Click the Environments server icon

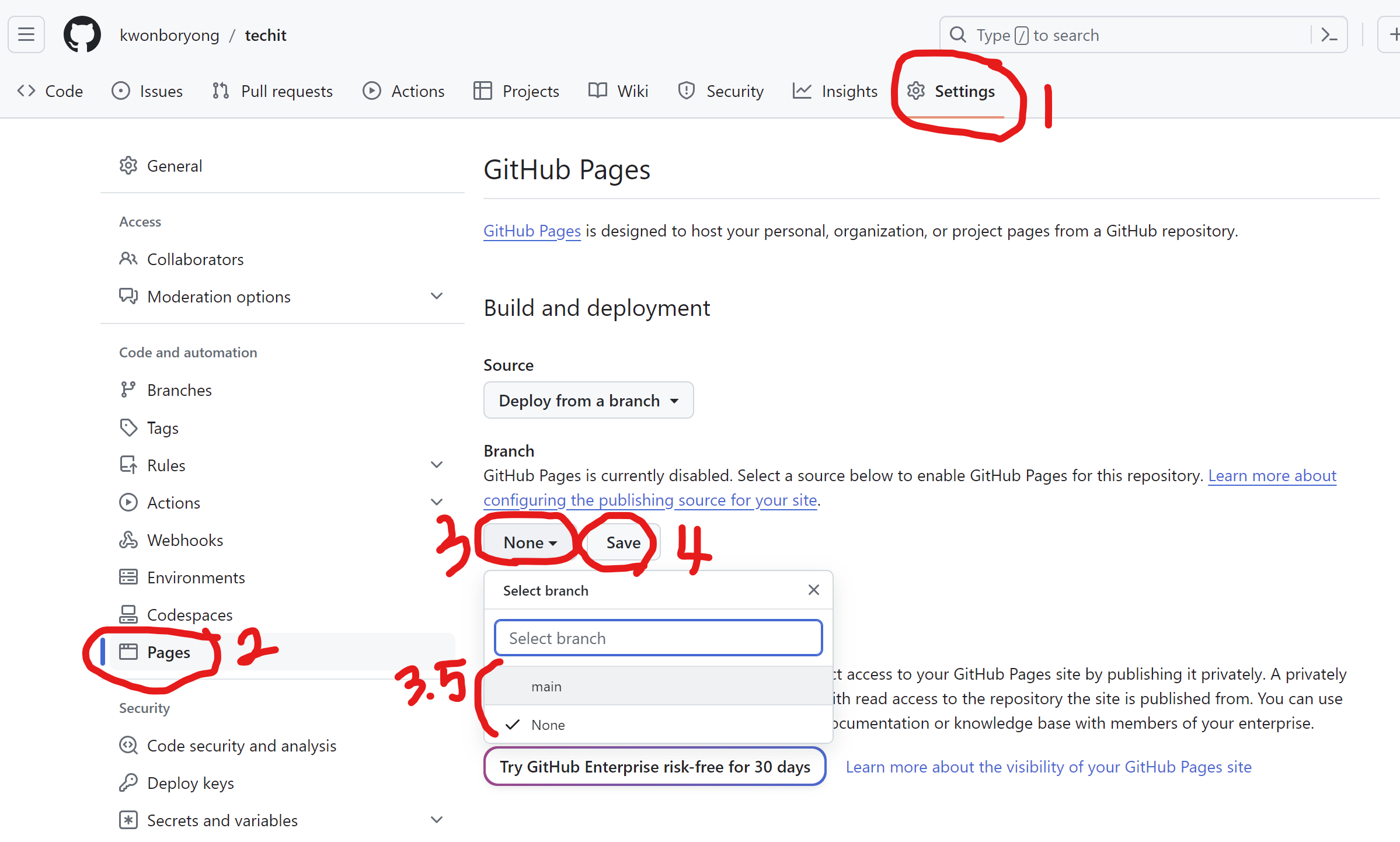pos(128,577)
